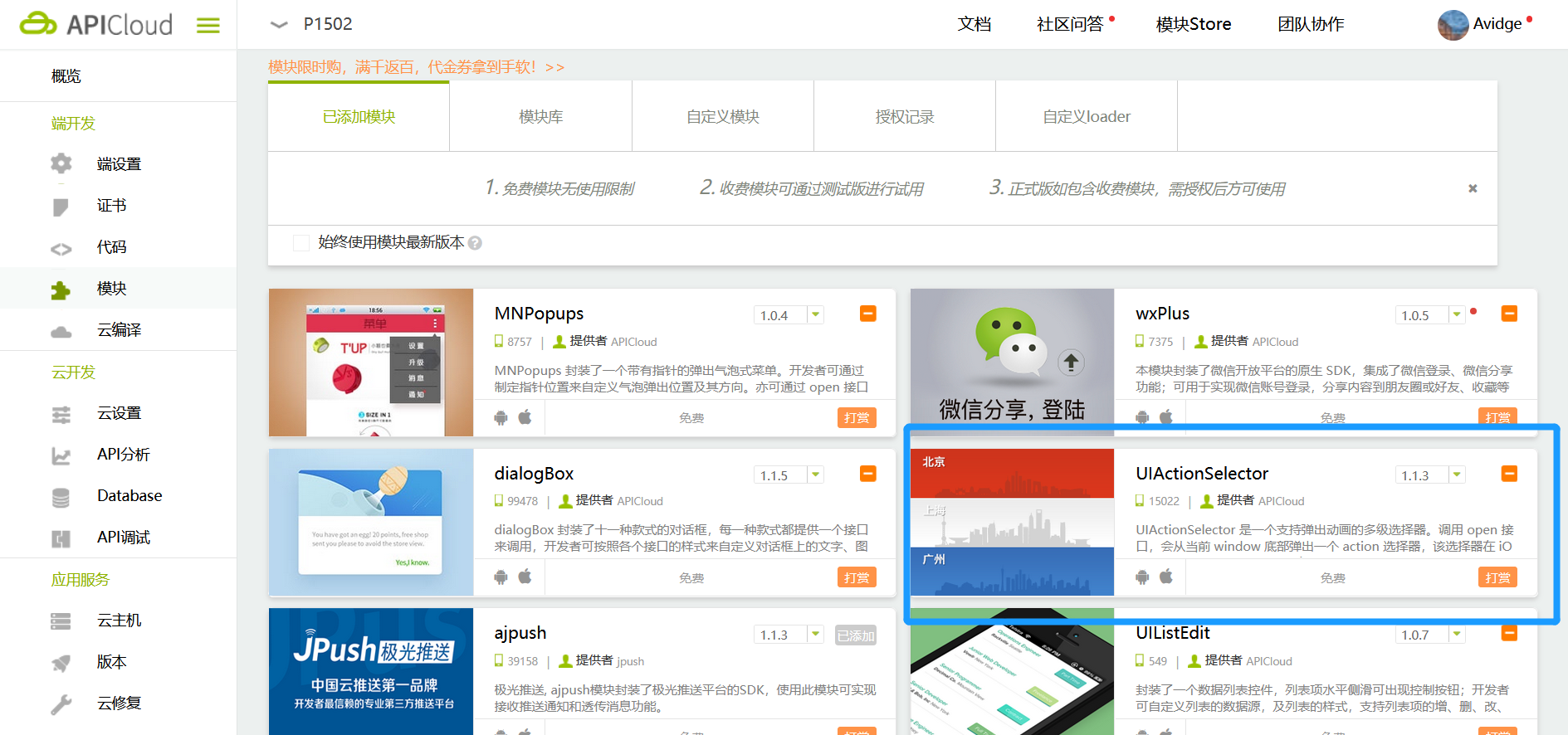Click the 云主机 server icon
Viewport: 1568px width, 735px height.
61,621
